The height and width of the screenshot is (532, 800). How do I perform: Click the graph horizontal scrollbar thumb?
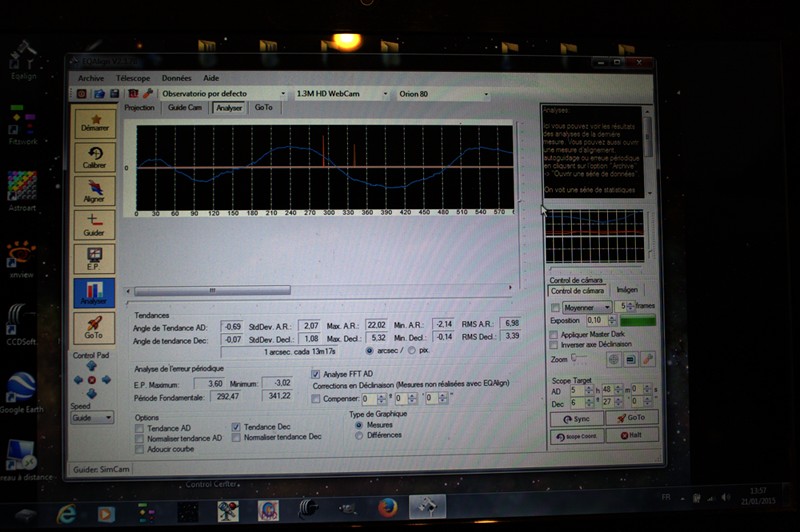[212, 291]
